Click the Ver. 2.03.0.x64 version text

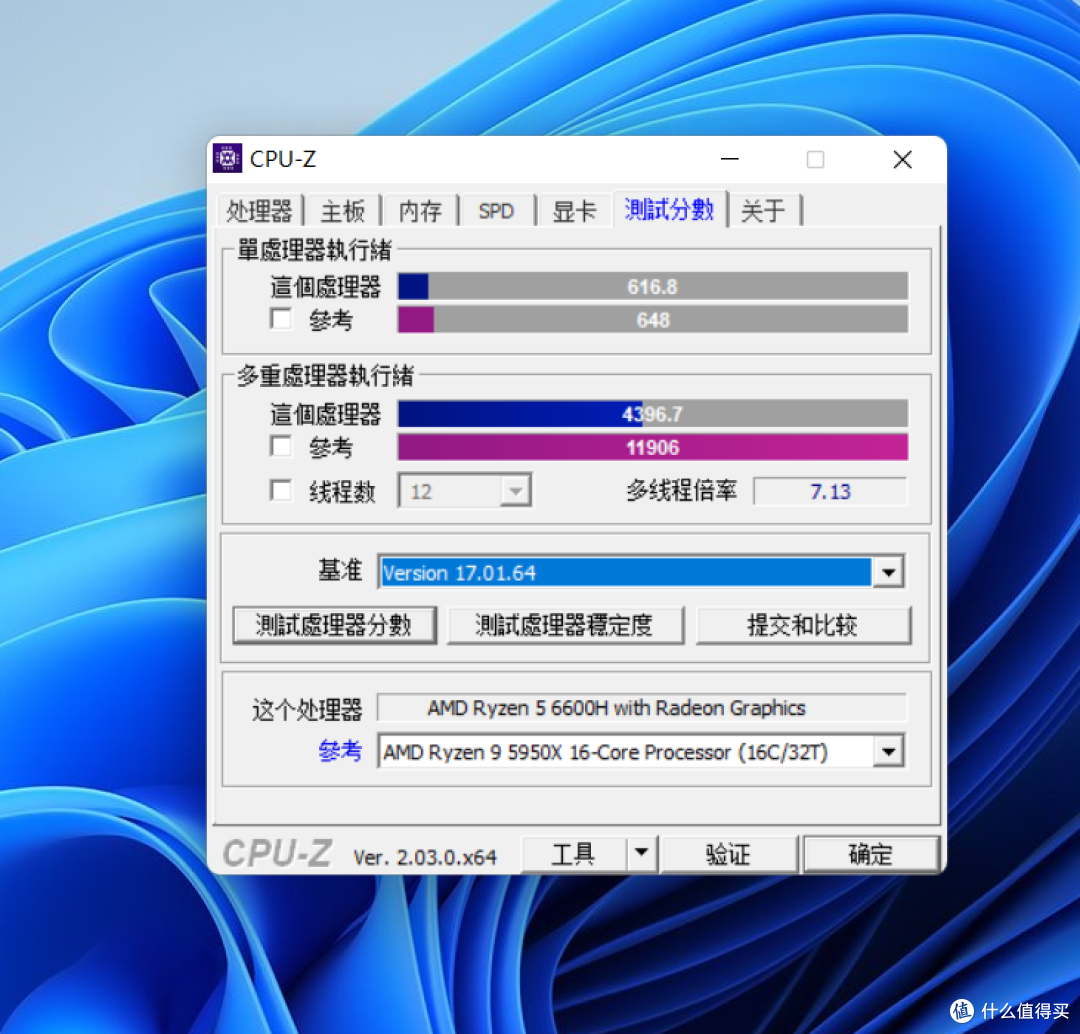[x=424, y=857]
